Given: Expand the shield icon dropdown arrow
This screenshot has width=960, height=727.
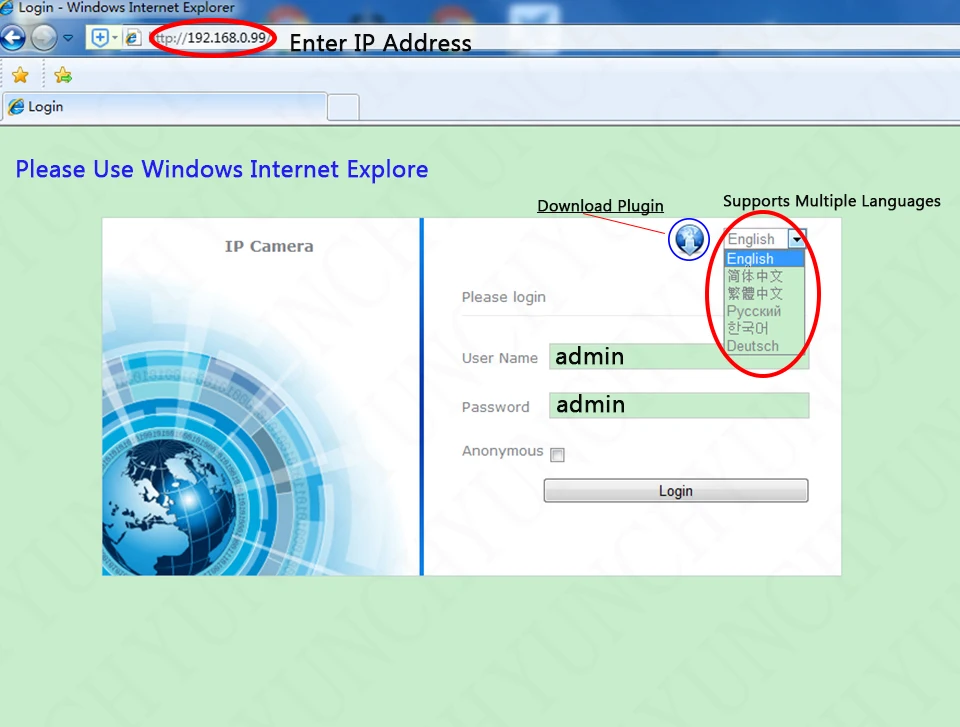Looking at the screenshot, I should pyautogui.click(x=114, y=38).
